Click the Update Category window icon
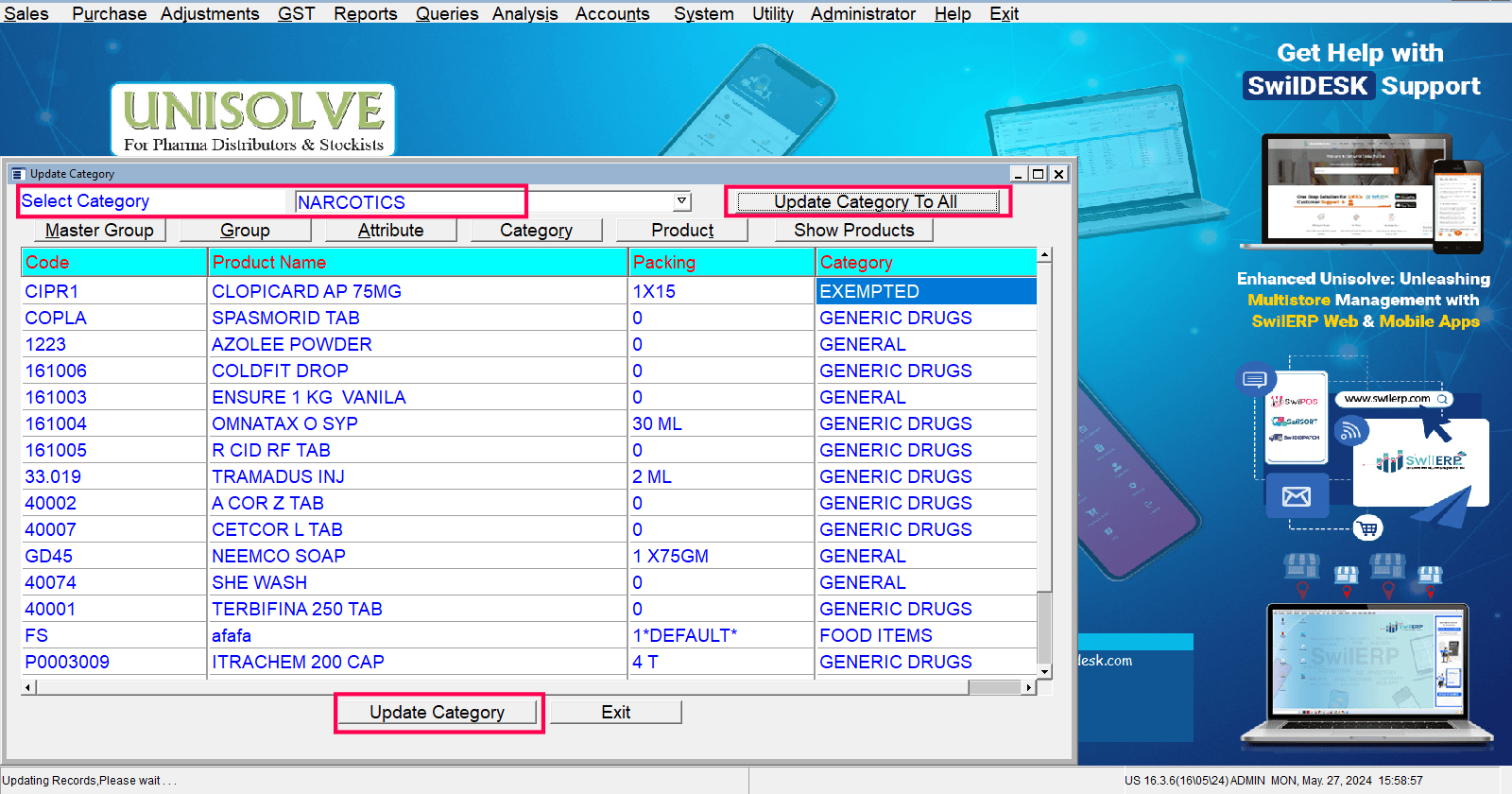 [18, 174]
